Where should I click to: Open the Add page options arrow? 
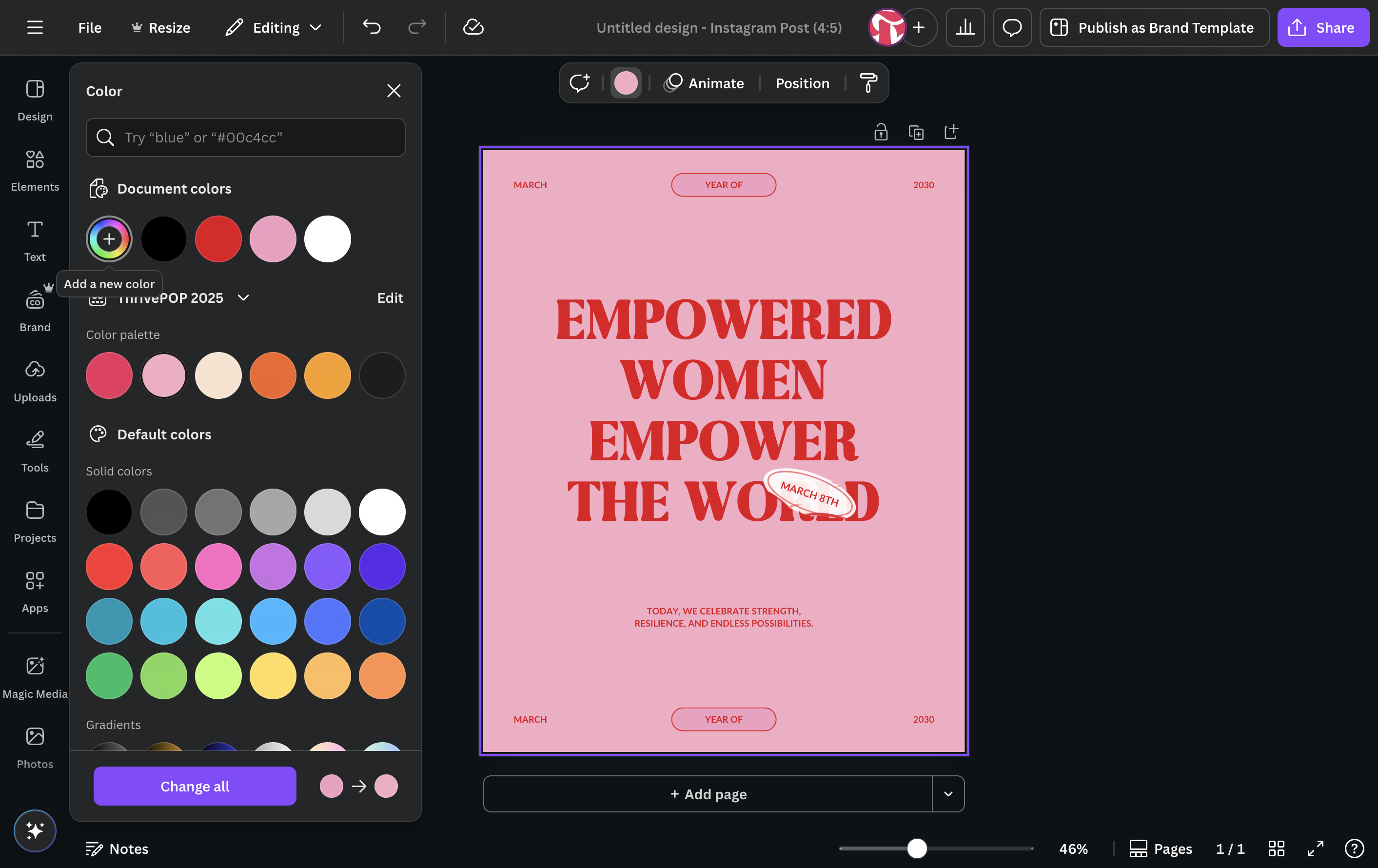click(948, 793)
